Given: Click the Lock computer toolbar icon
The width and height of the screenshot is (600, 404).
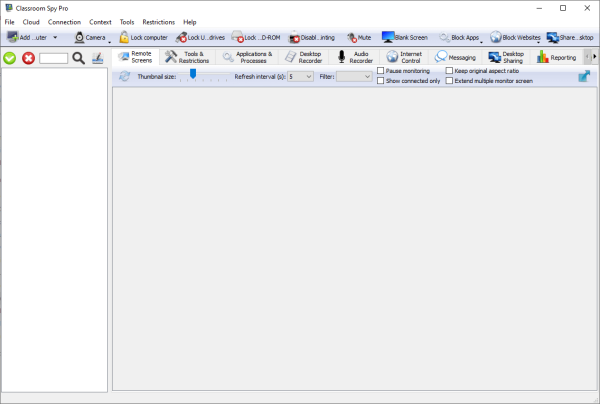Looking at the screenshot, I should [x=124, y=37].
